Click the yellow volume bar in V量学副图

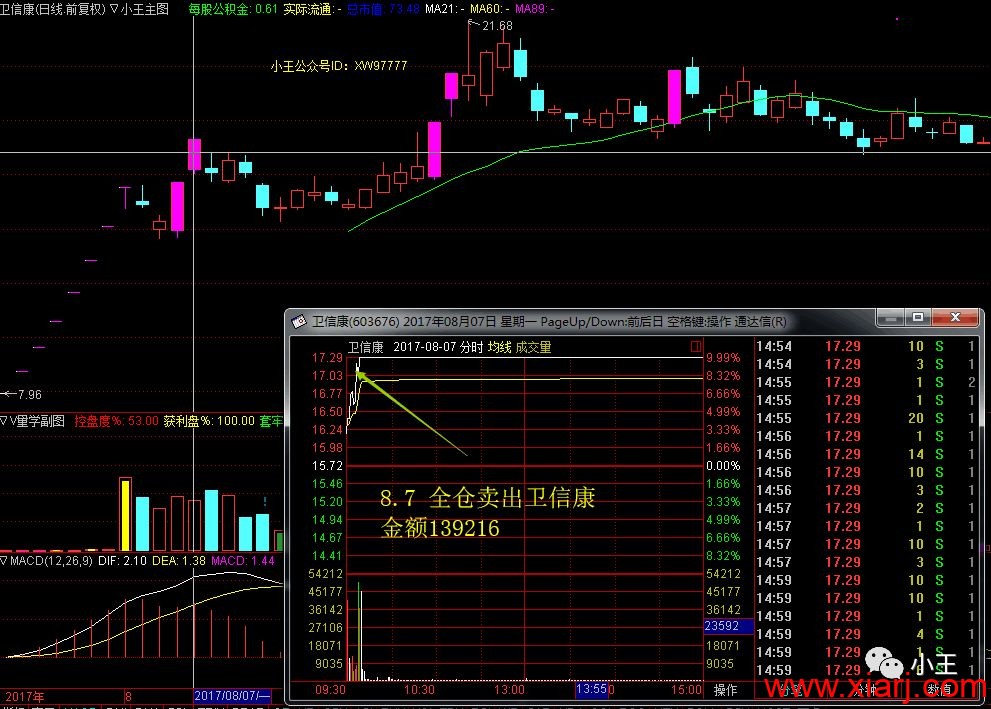click(x=125, y=514)
